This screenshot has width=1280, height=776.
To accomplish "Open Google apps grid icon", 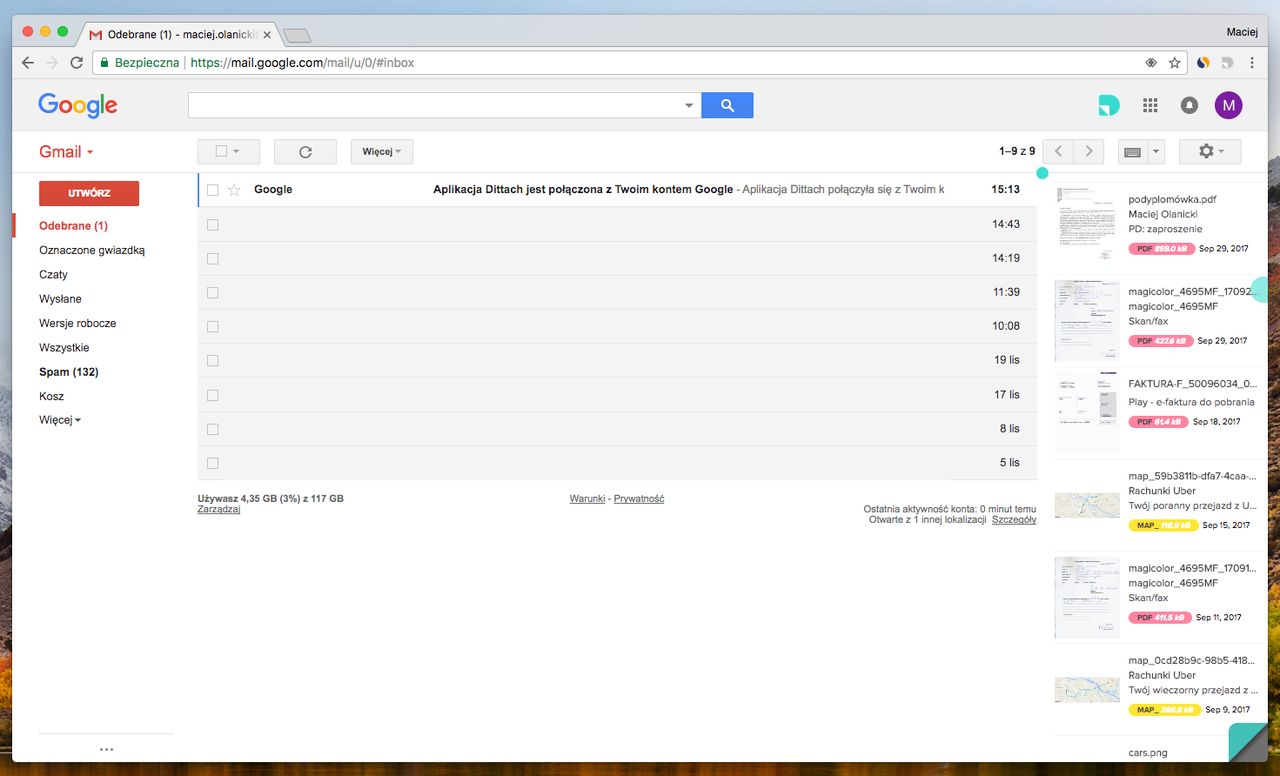I will (1150, 105).
